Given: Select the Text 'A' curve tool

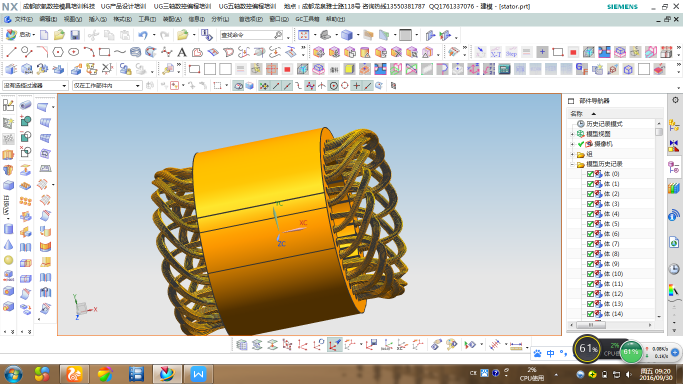Looking at the screenshot, I should (x=182, y=52).
